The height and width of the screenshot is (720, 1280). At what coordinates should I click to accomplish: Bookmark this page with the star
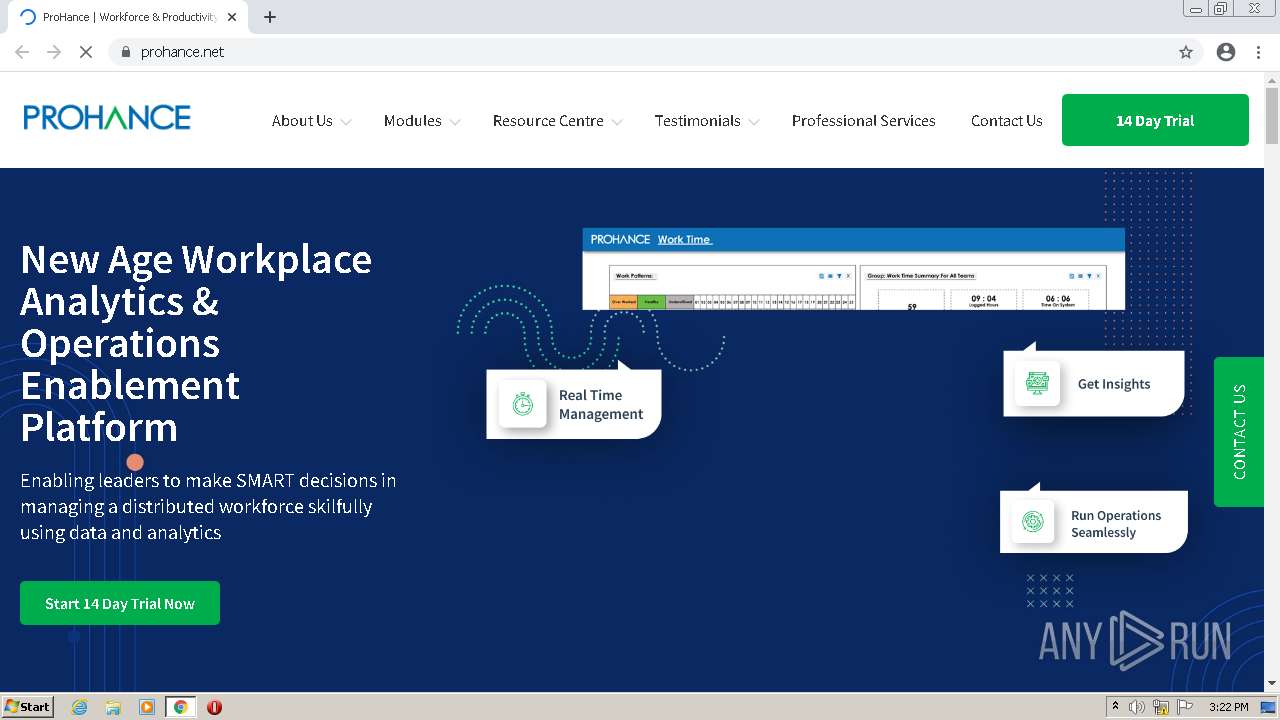[x=1186, y=52]
